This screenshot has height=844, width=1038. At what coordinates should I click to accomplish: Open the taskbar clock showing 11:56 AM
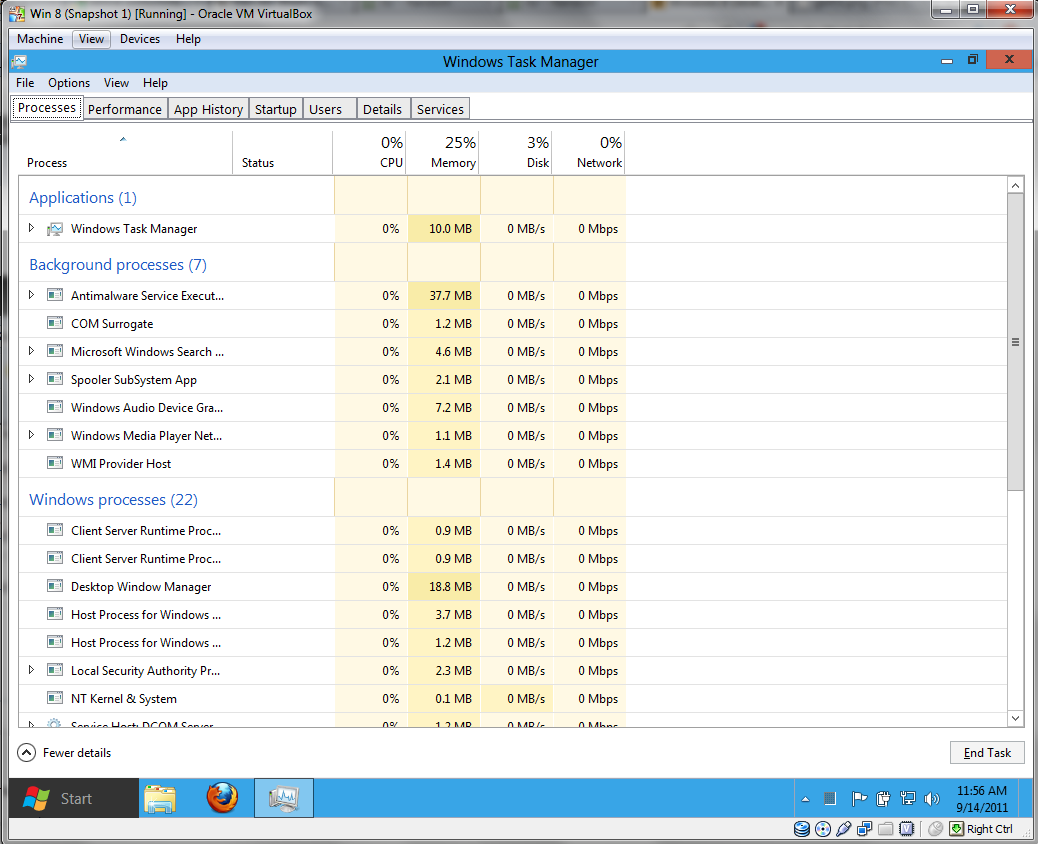pos(982,799)
